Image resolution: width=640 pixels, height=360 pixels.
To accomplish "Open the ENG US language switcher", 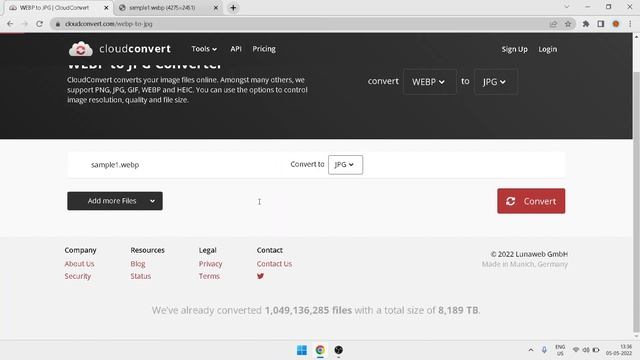I will (x=560, y=350).
